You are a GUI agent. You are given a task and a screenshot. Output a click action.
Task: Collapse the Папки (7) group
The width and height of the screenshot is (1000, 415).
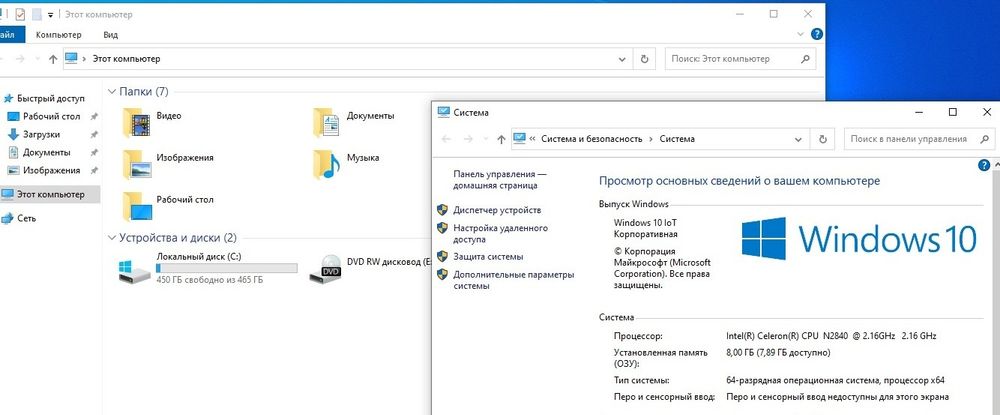pyautogui.click(x=112, y=92)
